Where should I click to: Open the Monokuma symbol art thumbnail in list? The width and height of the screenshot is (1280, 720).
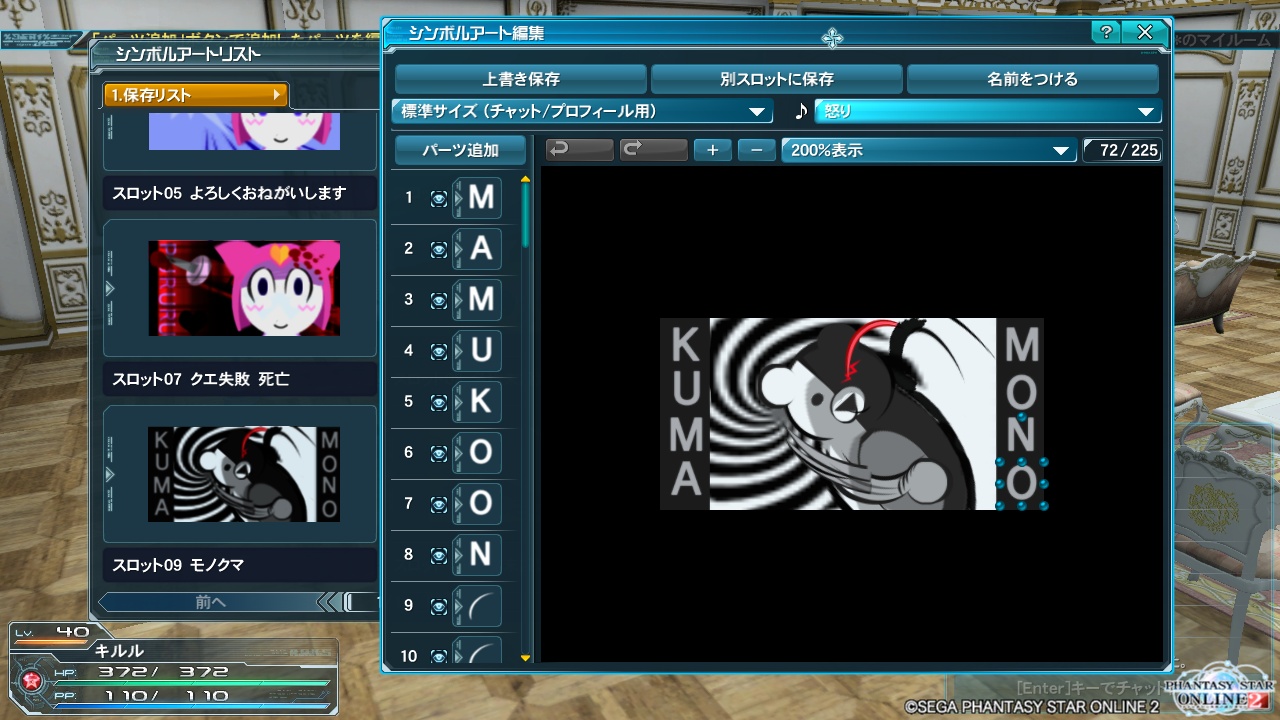click(x=244, y=474)
